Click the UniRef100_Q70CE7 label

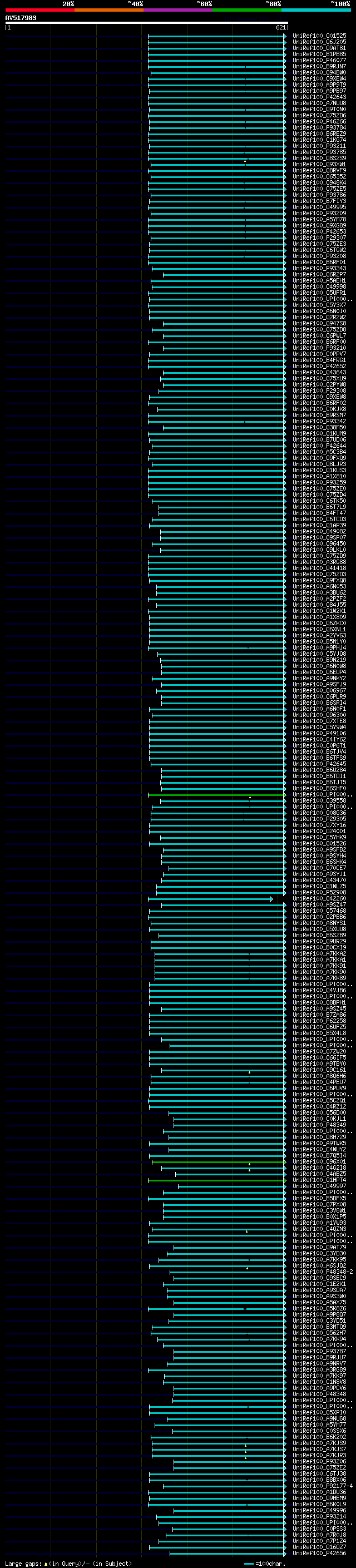319,868
